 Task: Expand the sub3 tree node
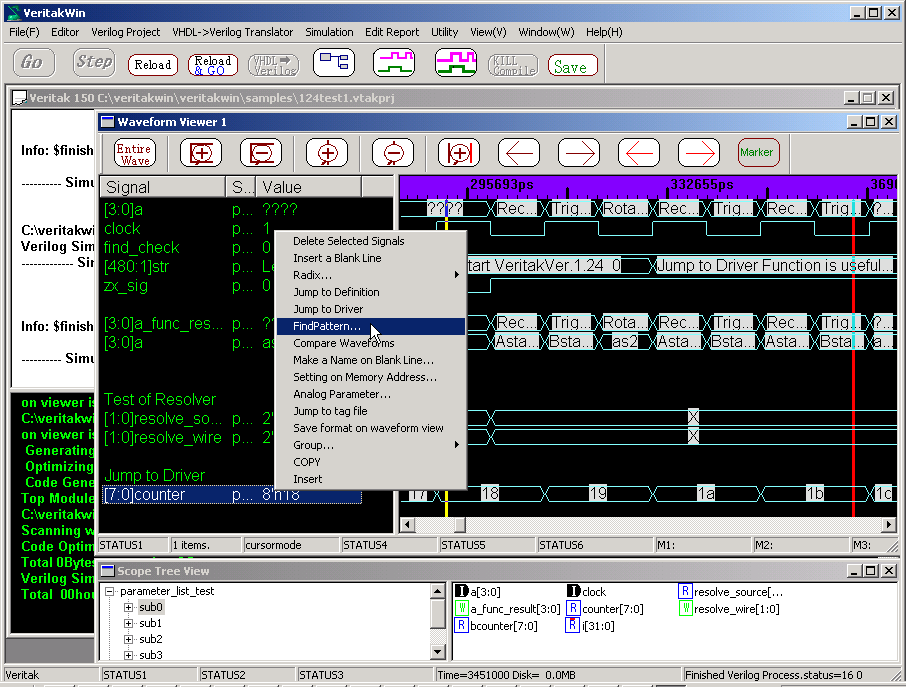point(128,655)
